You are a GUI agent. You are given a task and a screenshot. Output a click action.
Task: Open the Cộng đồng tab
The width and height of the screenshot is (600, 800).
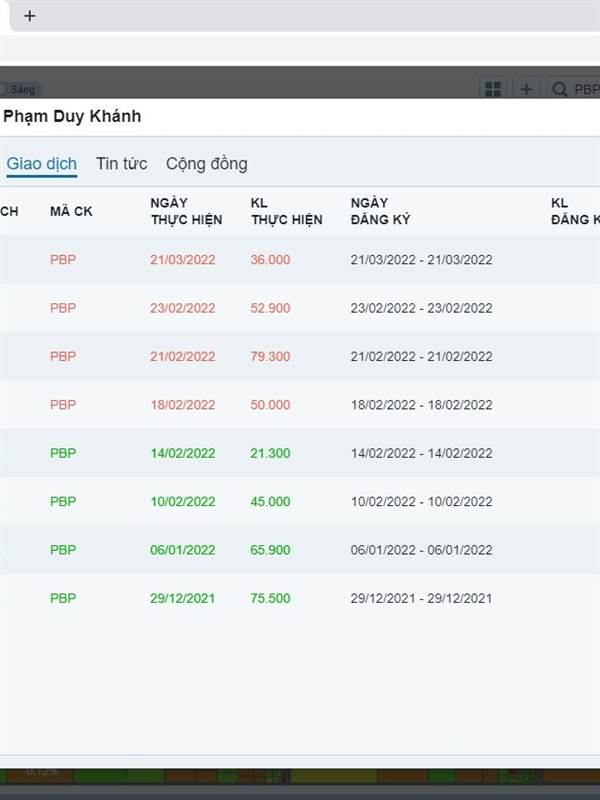[x=207, y=164]
